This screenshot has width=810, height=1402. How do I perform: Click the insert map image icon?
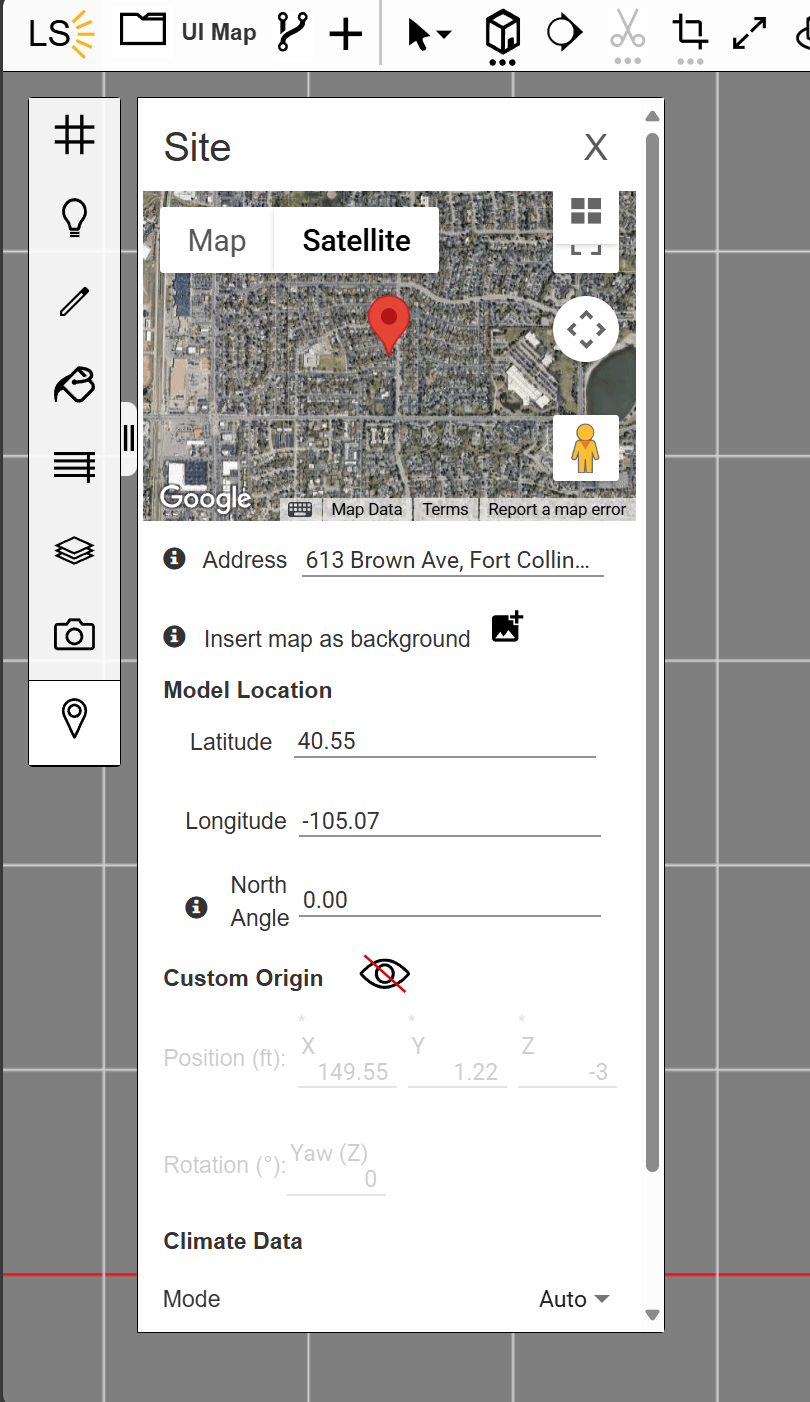click(x=508, y=627)
